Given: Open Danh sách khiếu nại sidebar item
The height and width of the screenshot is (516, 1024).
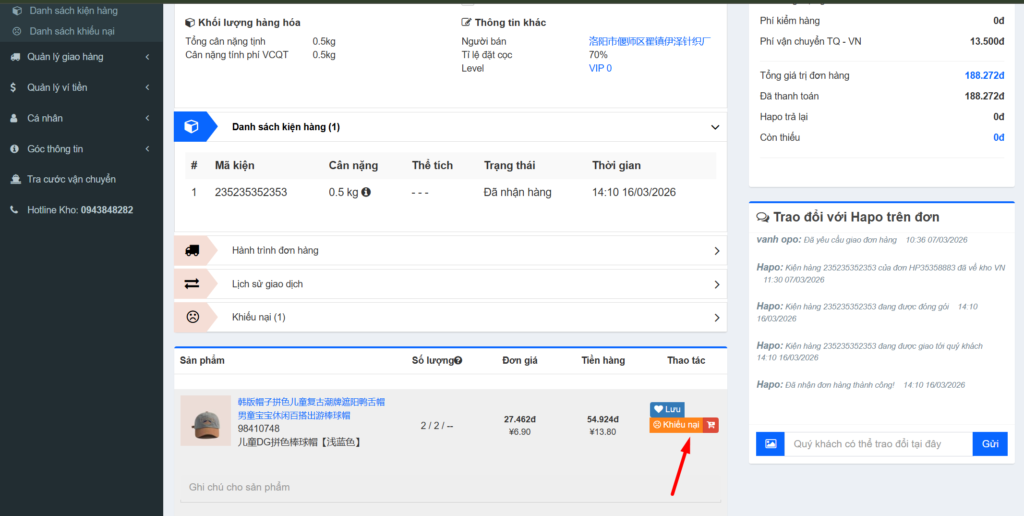Looking at the screenshot, I should pos(72,31).
